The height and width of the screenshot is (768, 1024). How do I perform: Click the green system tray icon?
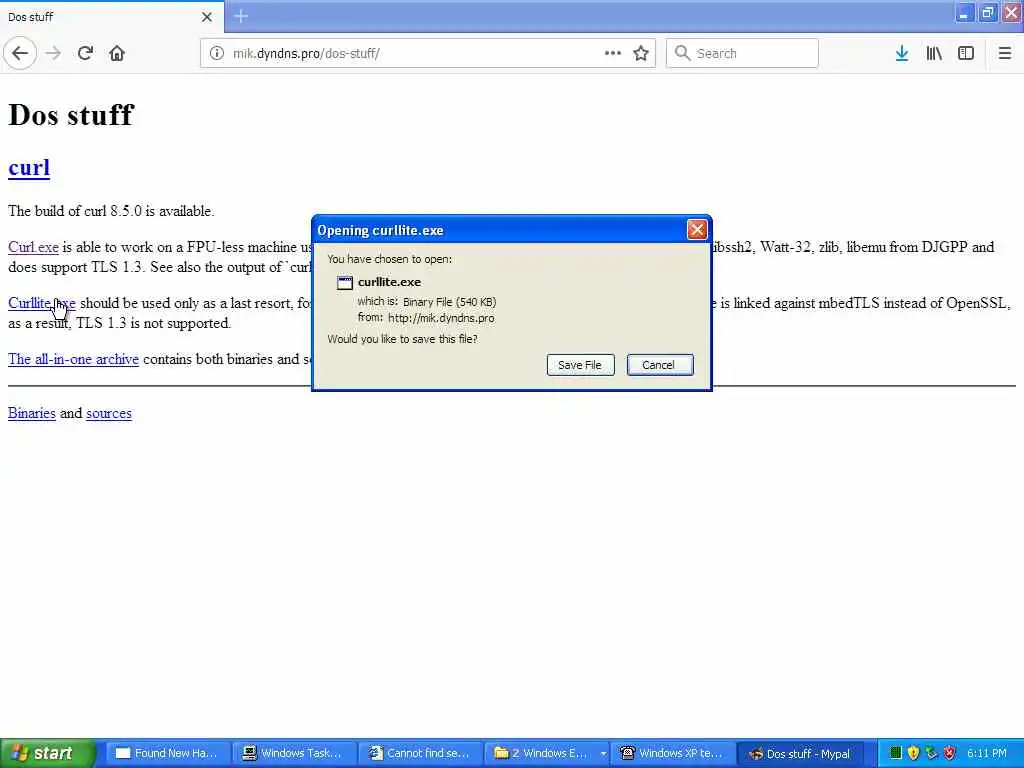point(896,753)
